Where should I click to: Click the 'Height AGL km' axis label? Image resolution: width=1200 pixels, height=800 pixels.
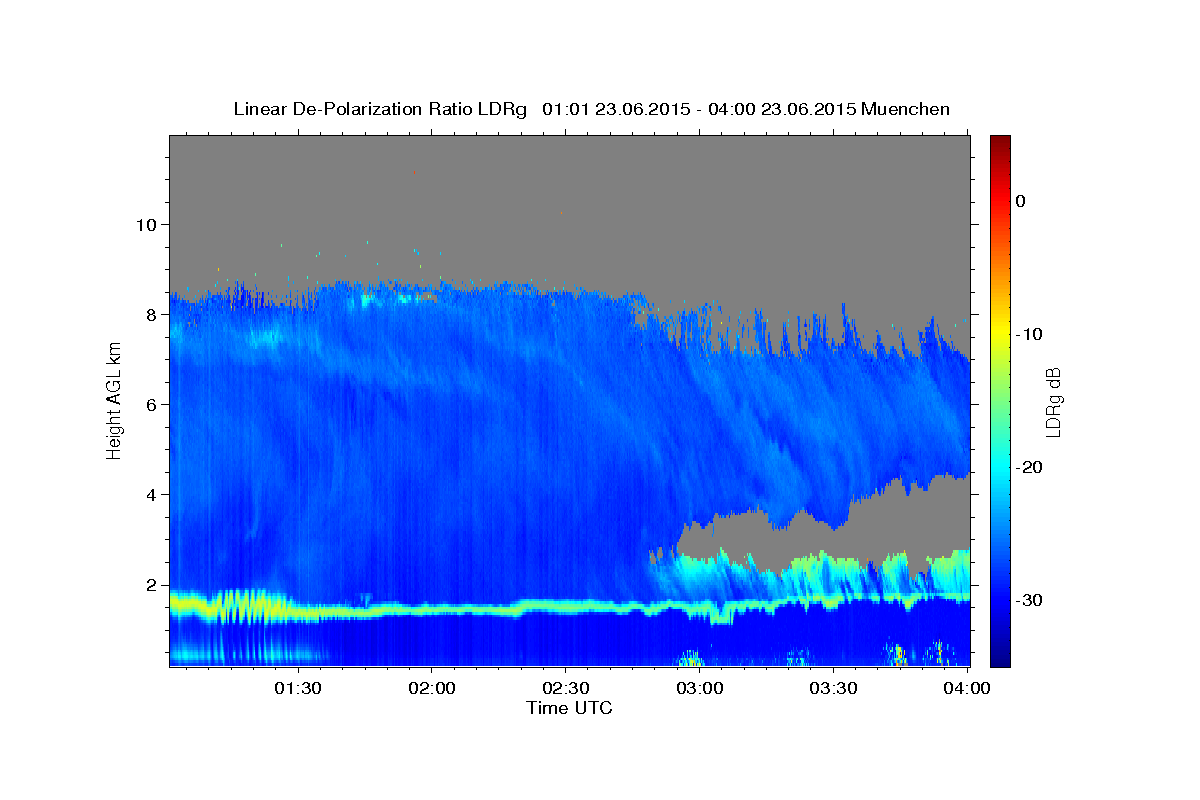pyautogui.click(x=114, y=400)
